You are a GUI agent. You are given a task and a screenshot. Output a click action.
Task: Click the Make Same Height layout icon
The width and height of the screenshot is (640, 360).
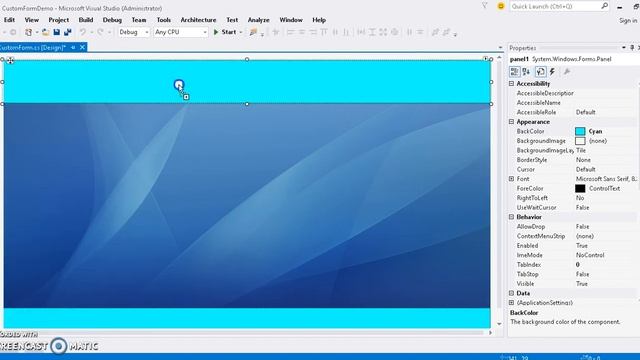372,32
